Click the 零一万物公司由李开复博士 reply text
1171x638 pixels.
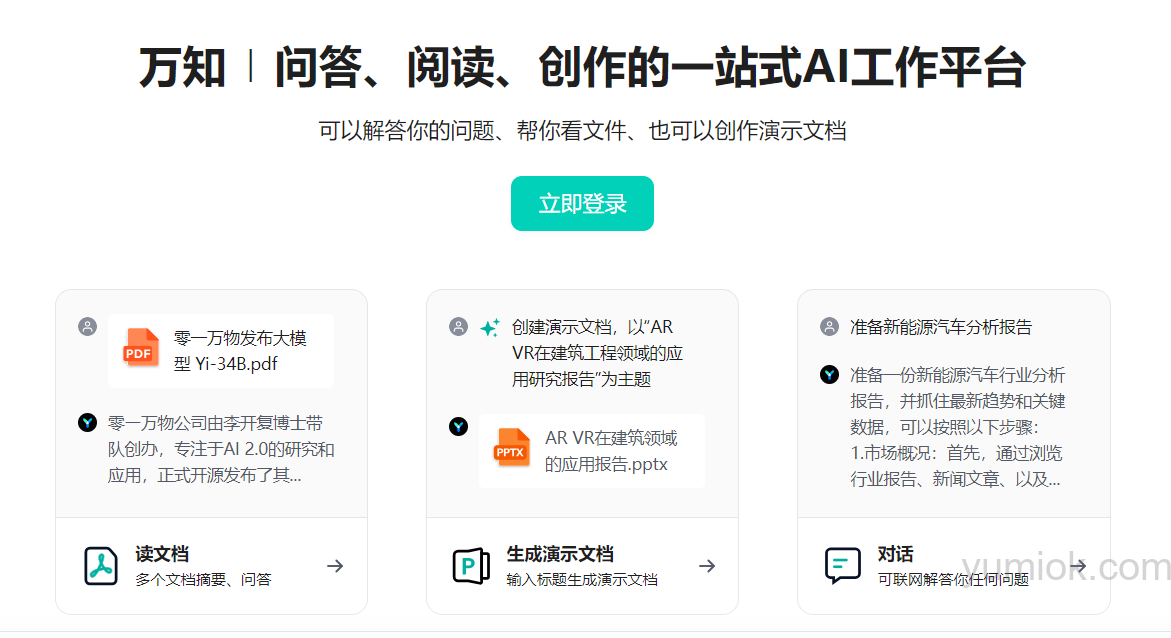click(221, 450)
